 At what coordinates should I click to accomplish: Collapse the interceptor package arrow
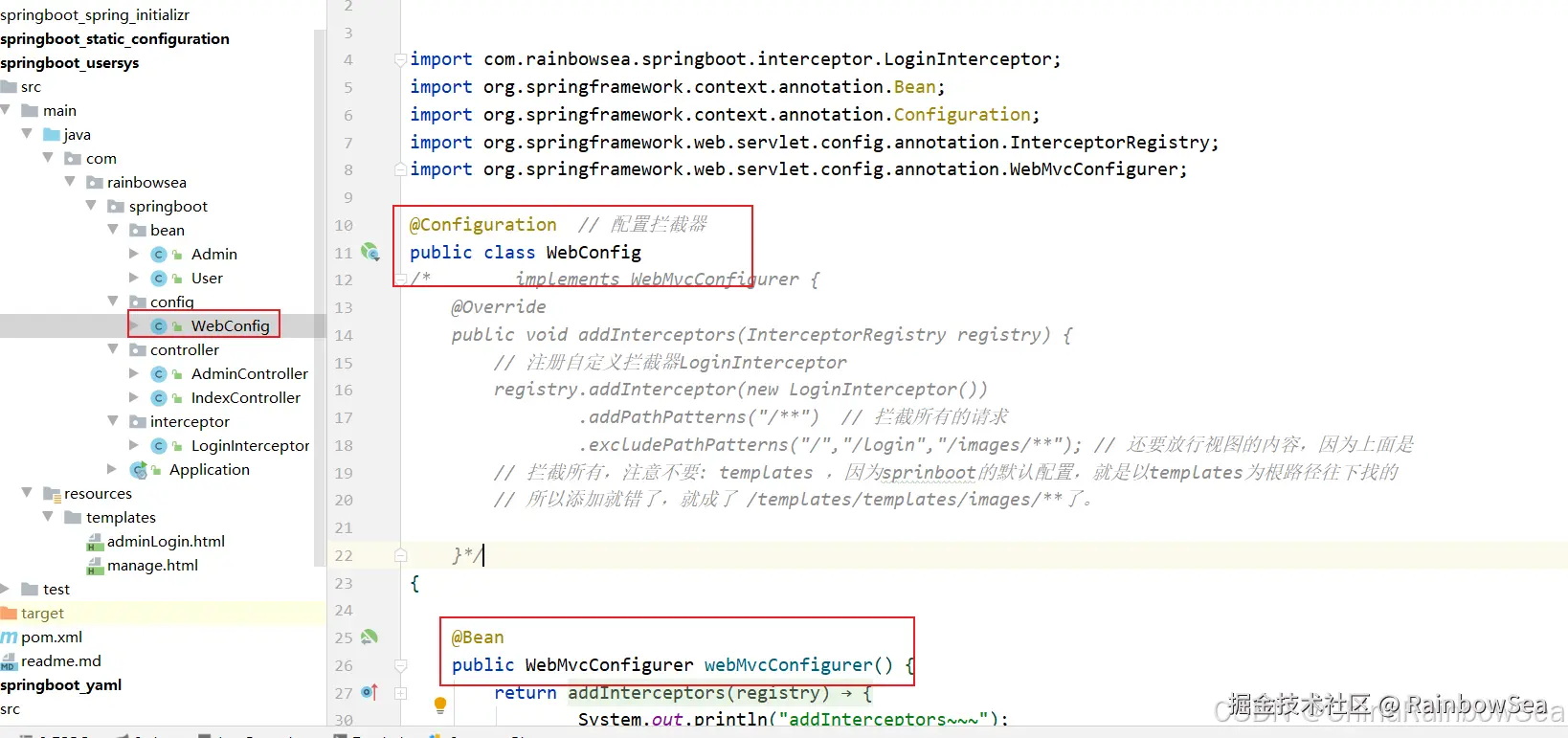(x=113, y=421)
